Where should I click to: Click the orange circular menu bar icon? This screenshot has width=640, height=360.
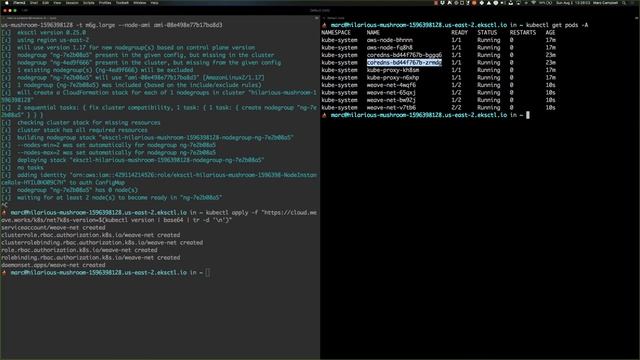tap(474, 2)
